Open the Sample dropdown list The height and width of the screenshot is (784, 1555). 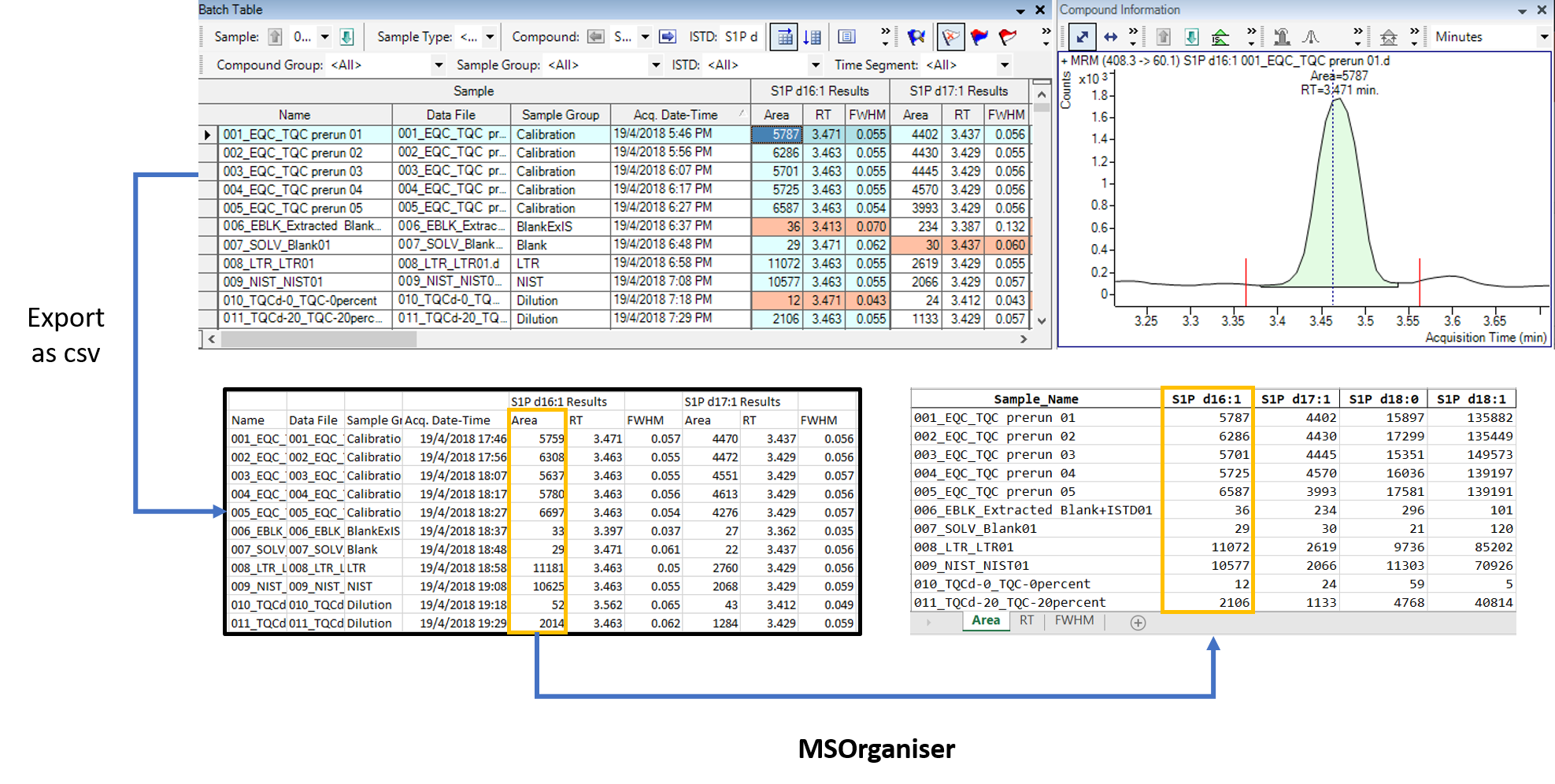(324, 37)
